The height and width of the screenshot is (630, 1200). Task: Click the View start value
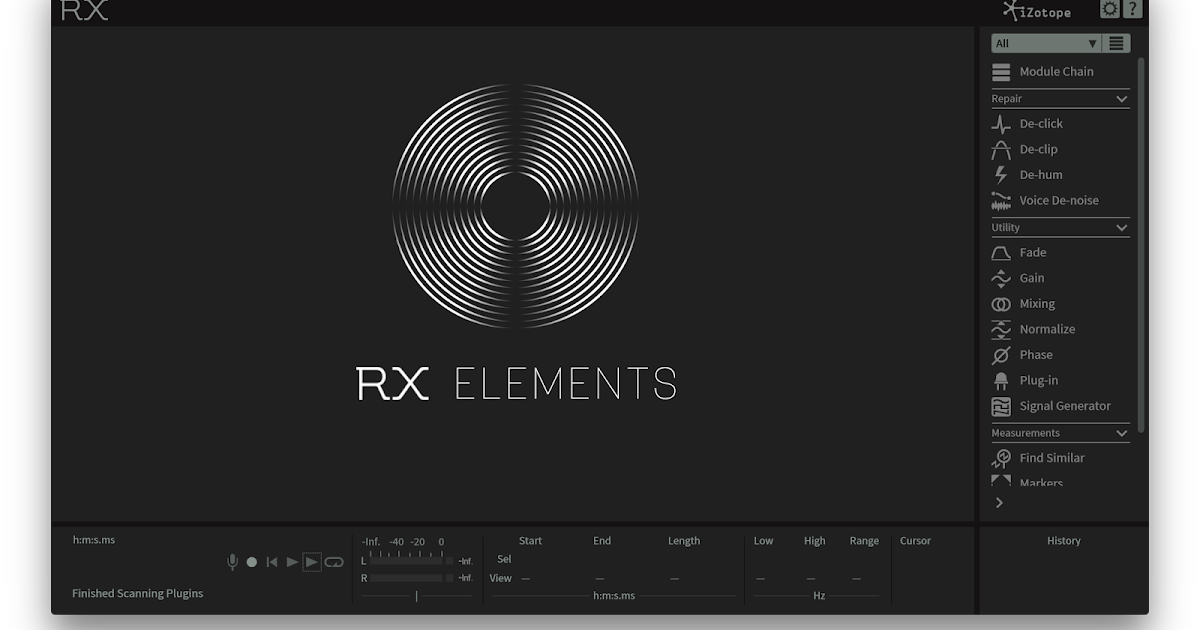(526, 579)
